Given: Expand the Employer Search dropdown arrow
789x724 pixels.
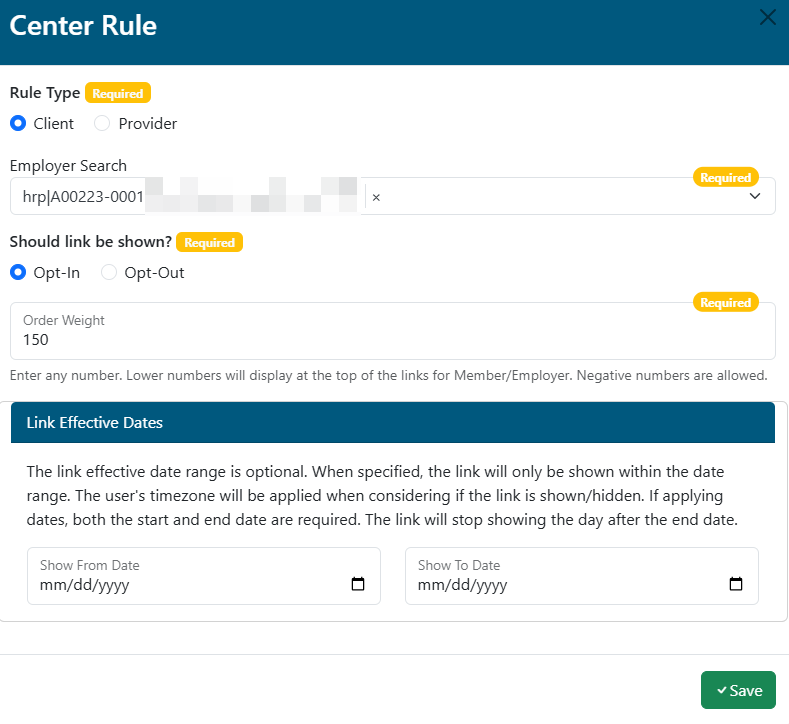Looking at the screenshot, I should 755,197.
